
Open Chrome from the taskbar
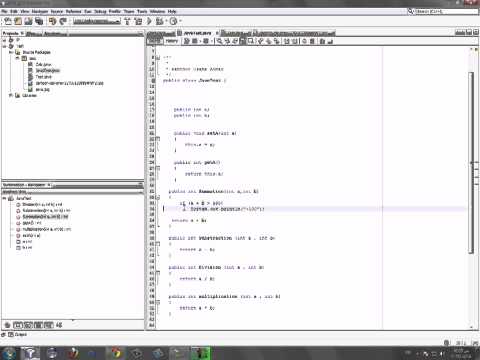[x=116, y=353]
